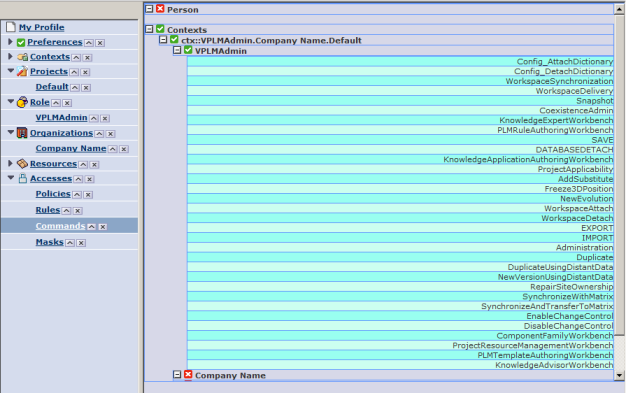The height and width of the screenshot is (393, 626).
Task: Open the Masks item under Accesses
Action: click(50, 242)
